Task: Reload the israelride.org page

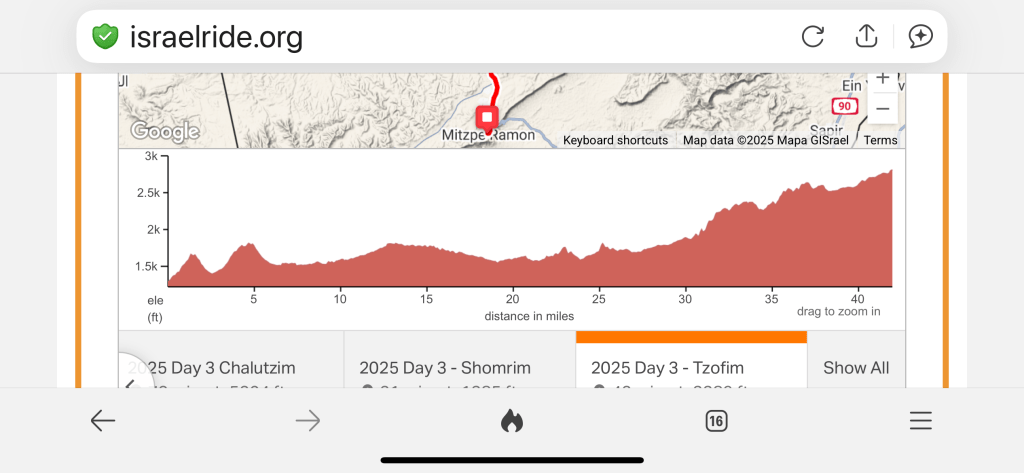Action: pyautogui.click(x=813, y=37)
